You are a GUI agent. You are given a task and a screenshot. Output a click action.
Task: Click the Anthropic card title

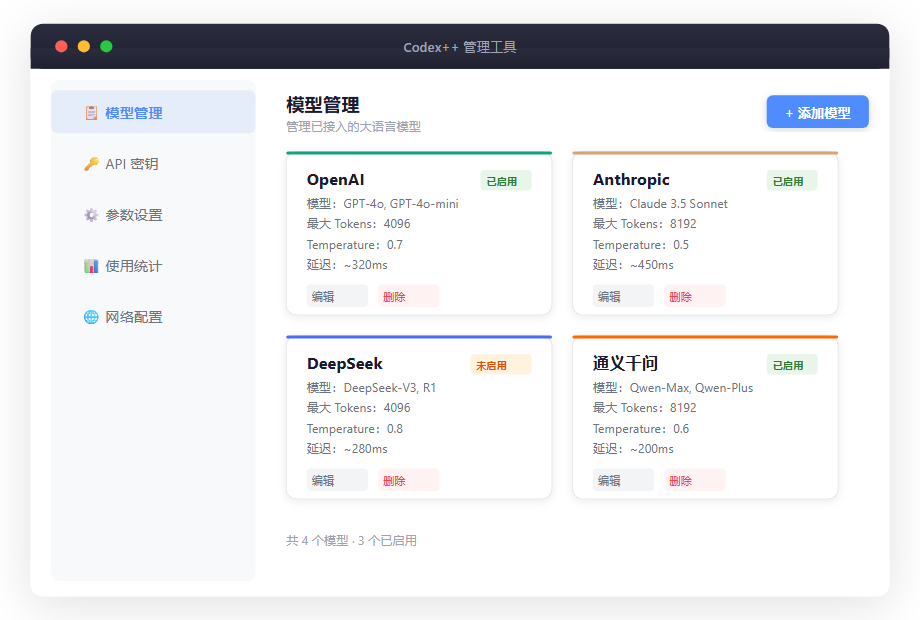point(631,179)
